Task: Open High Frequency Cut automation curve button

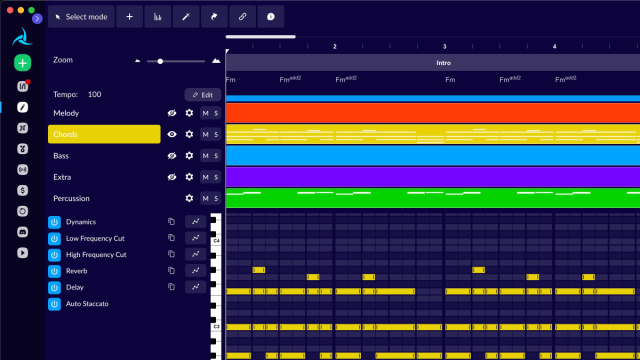Action: (196, 254)
